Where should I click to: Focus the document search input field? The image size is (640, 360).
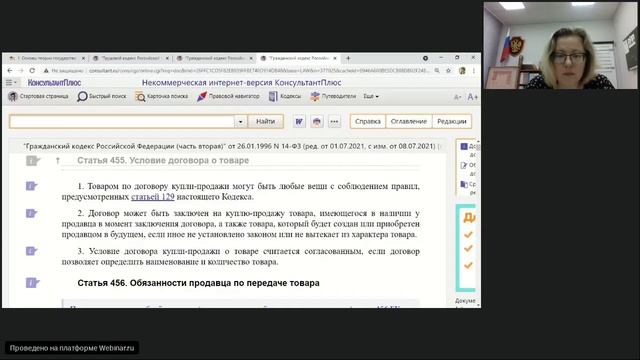point(122,121)
